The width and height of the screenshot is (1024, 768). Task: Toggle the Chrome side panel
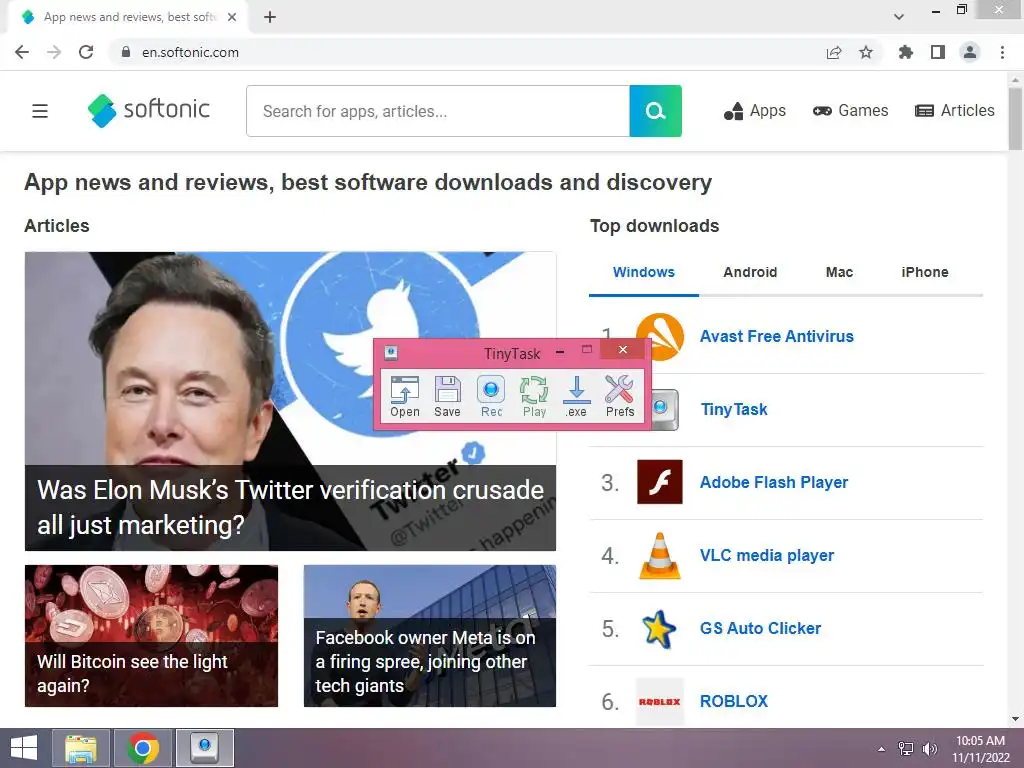[x=938, y=52]
